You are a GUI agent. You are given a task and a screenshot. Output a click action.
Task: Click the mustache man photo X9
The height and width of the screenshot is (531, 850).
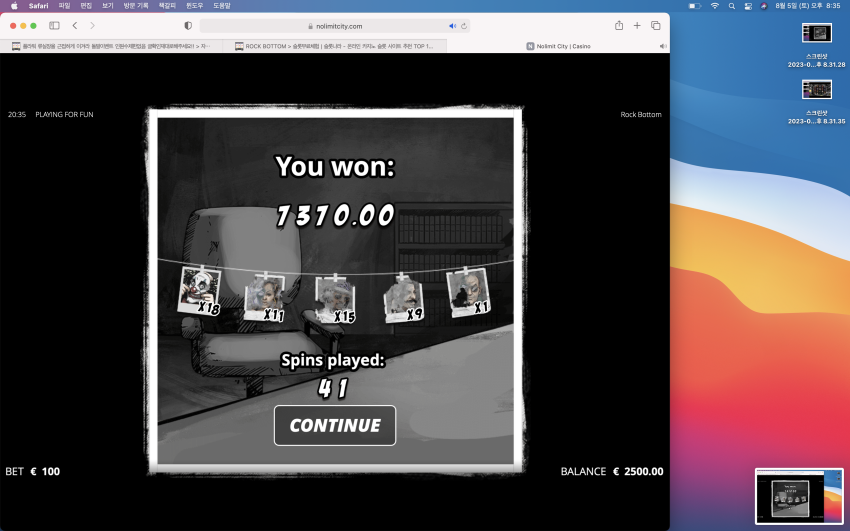point(403,298)
